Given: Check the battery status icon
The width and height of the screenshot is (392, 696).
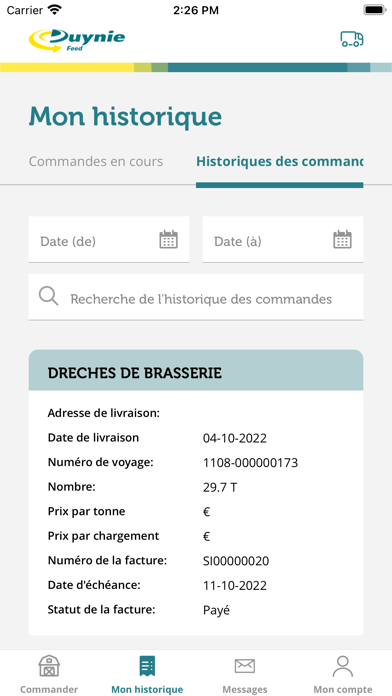Looking at the screenshot, I should (x=375, y=10).
